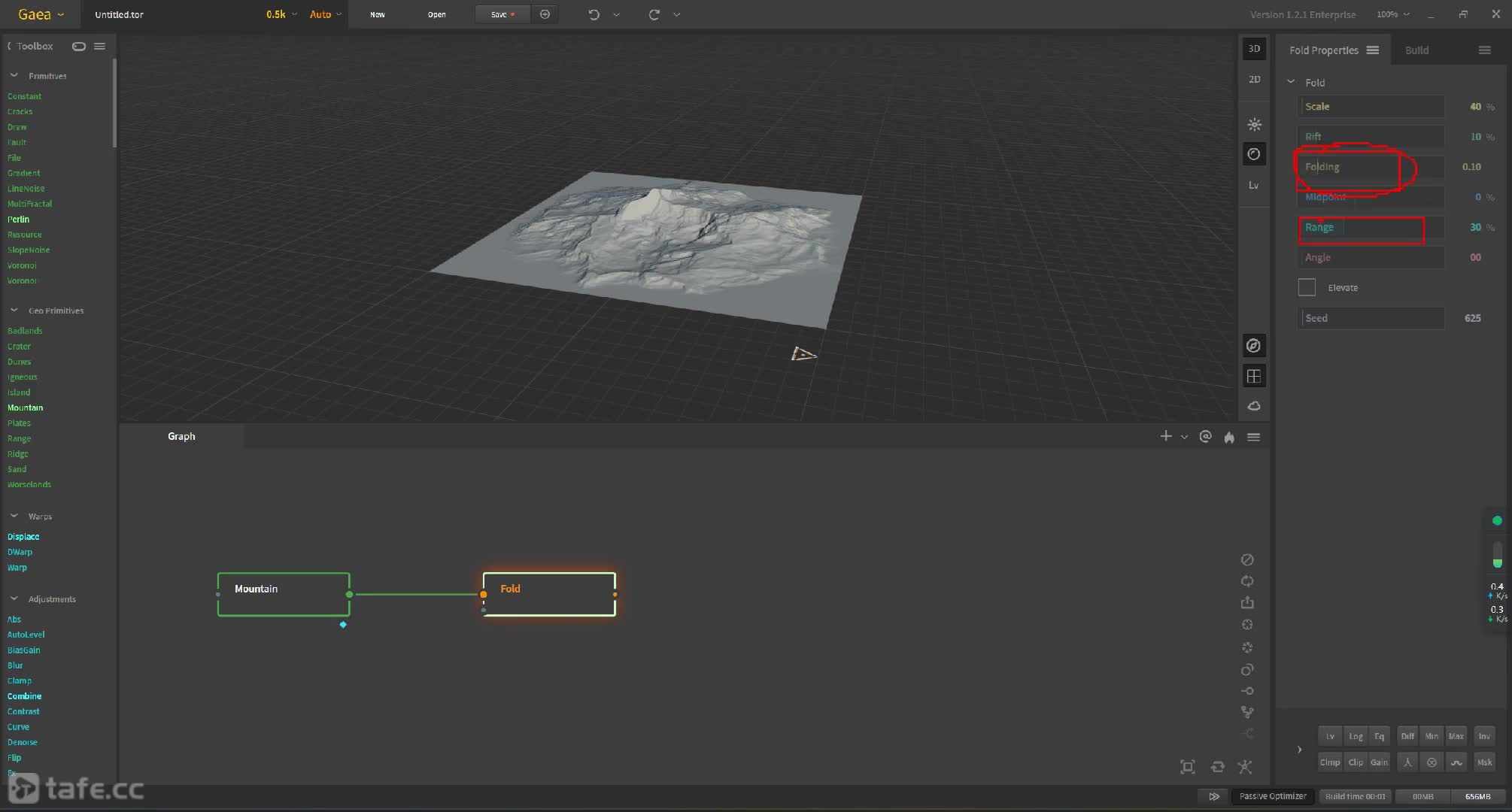1512x812 pixels.
Task: Collapse the Geo Primitives toolbox section
Action: [14, 310]
